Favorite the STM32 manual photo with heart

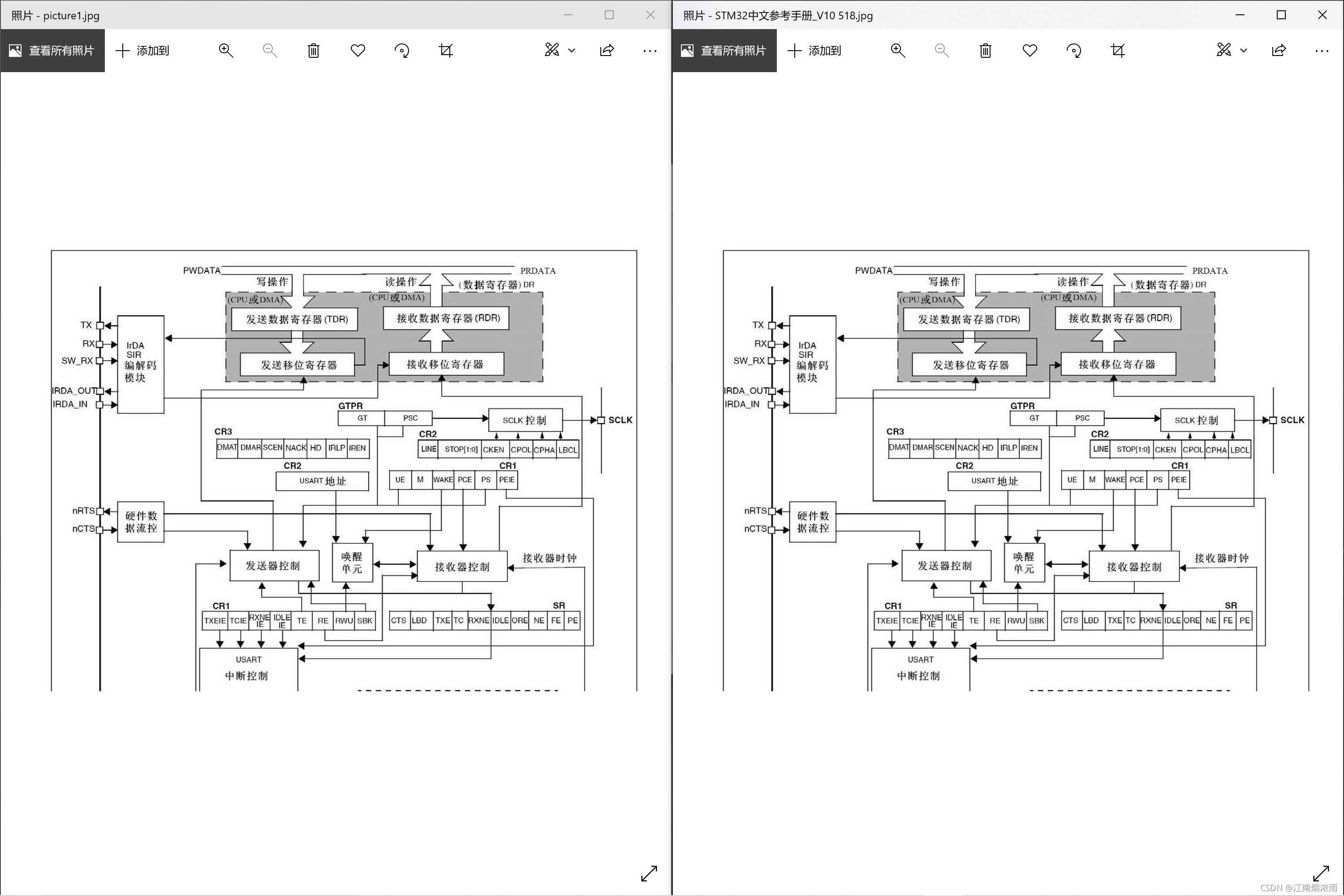coord(1030,50)
